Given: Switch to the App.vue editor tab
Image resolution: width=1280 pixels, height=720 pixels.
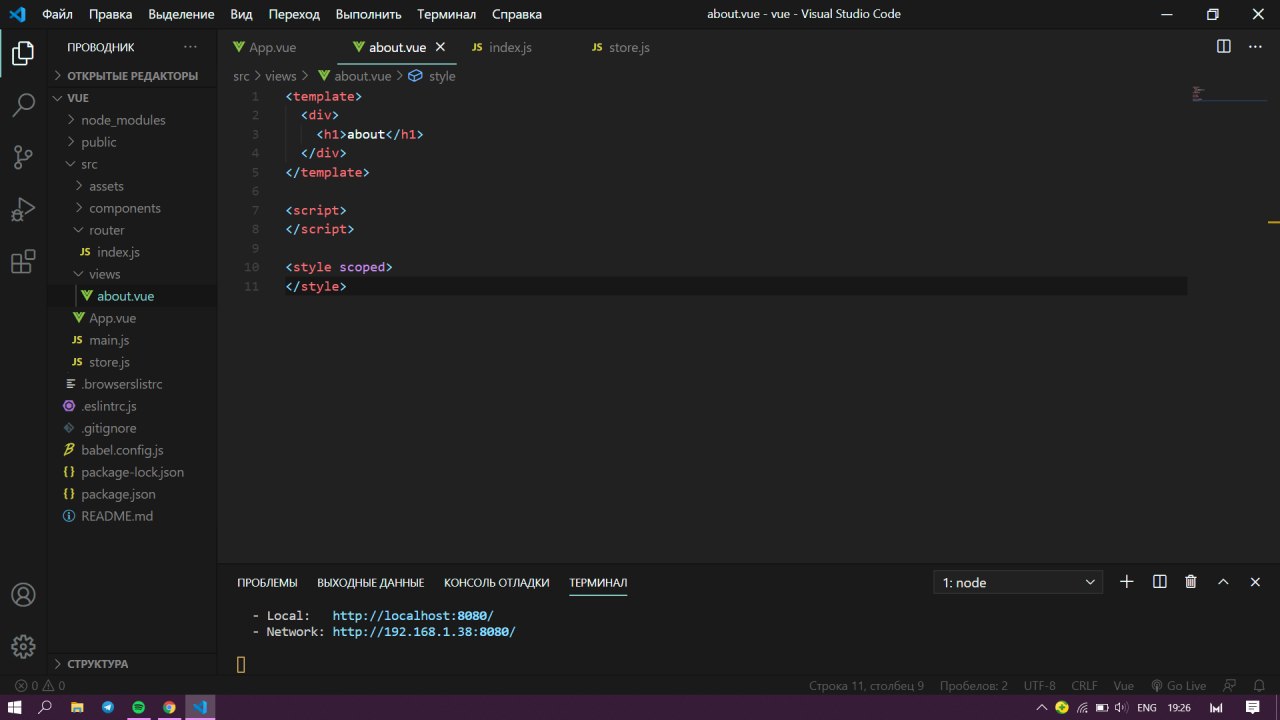Looking at the screenshot, I should pyautogui.click(x=272, y=47).
